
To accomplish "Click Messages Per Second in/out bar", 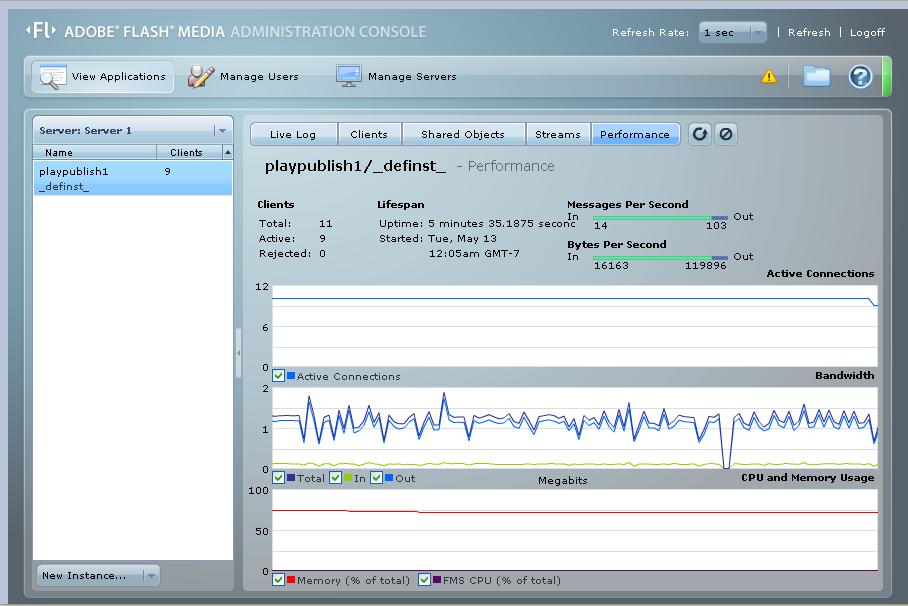I will (x=660, y=218).
